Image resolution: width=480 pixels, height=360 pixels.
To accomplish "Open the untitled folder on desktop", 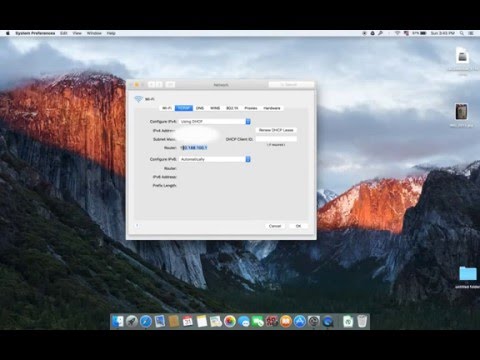I will pos(468,273).
